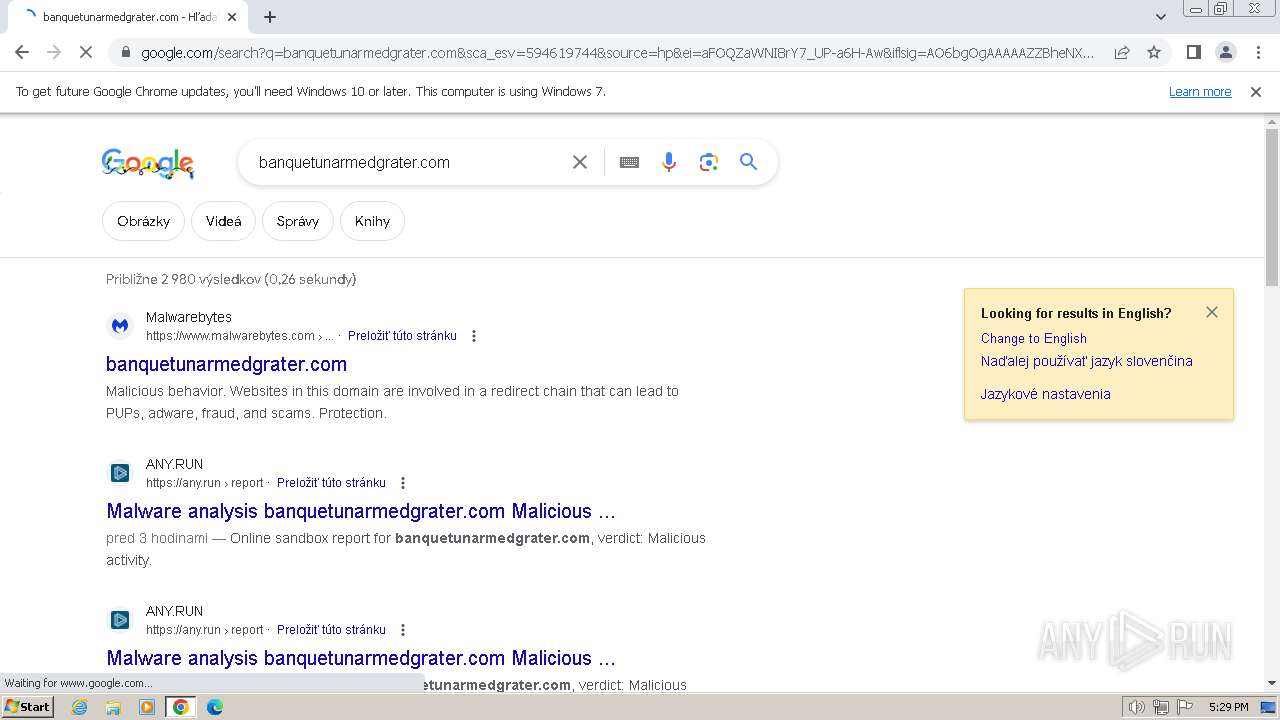Open first ANY.RUN malware analysis link
Viewport: 1280px width, 720px height.
click(x=361, y=511)
